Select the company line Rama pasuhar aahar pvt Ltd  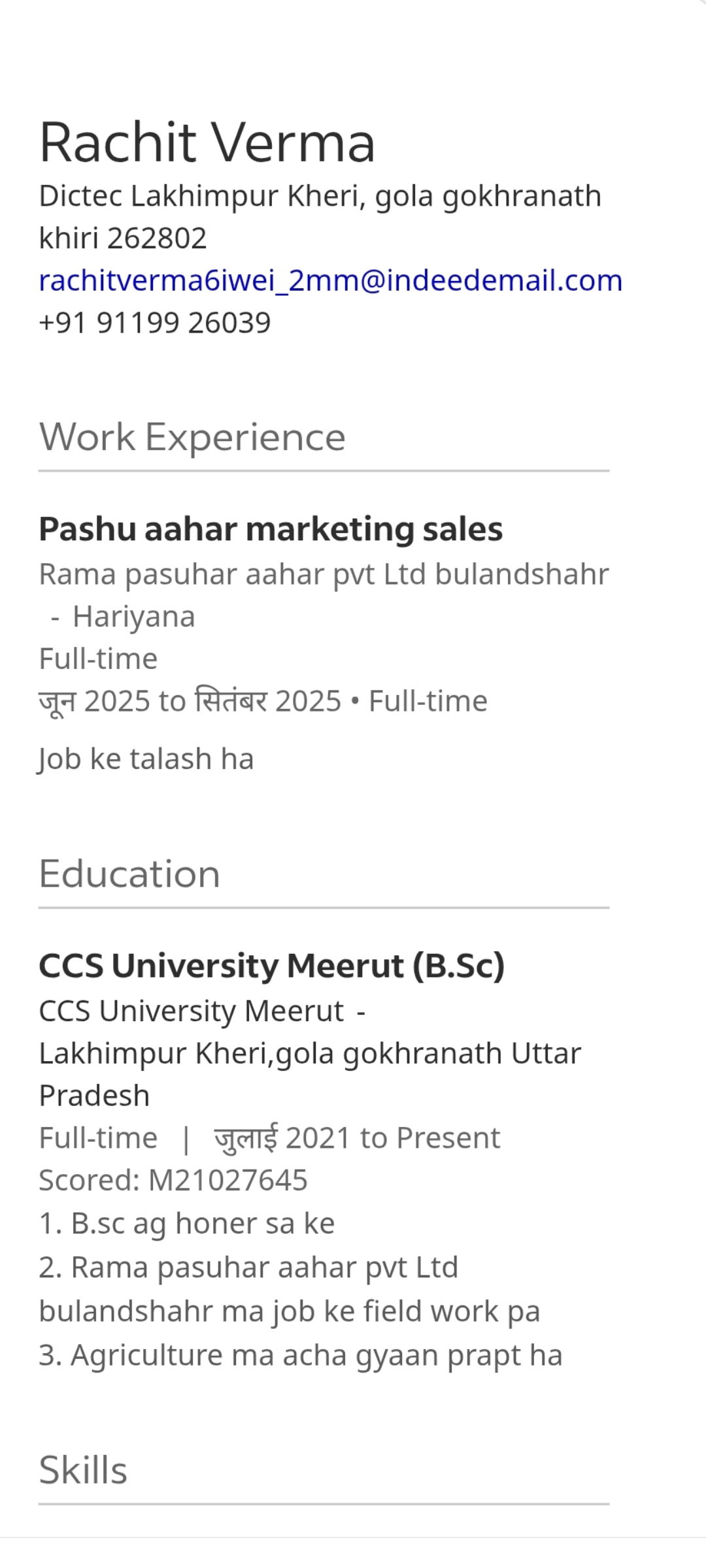point(324,574)
